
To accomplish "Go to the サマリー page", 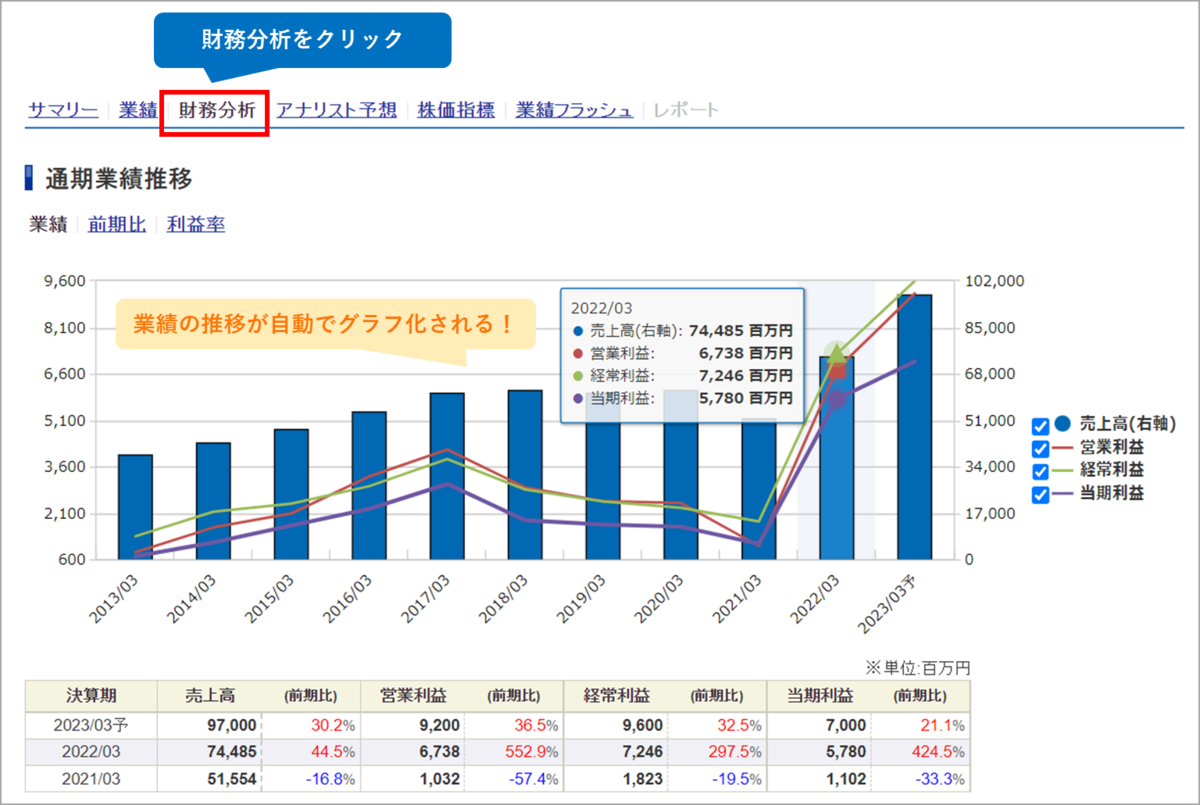I will 62,110.
